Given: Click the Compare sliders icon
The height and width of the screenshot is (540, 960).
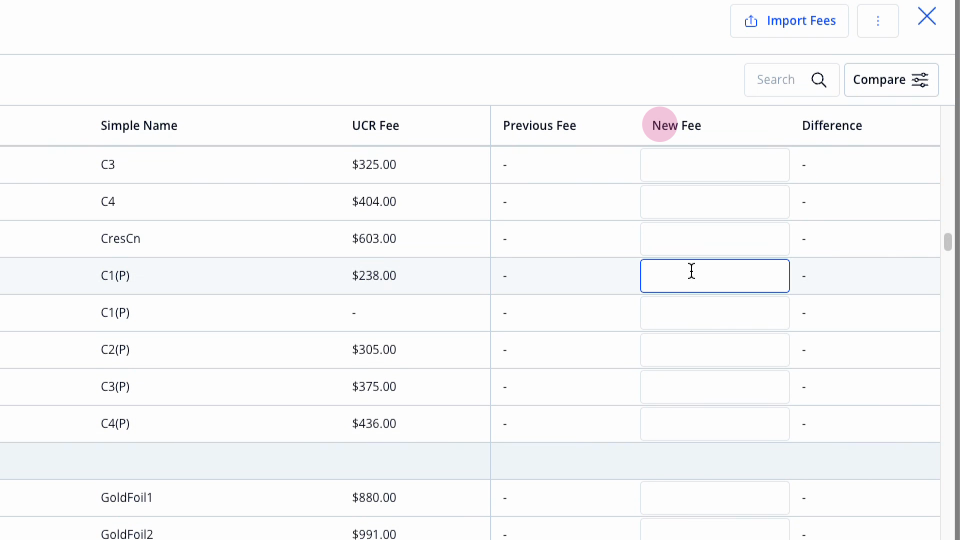Looking at the screenshot, I should pyautogui.click(x=920, y=80).
